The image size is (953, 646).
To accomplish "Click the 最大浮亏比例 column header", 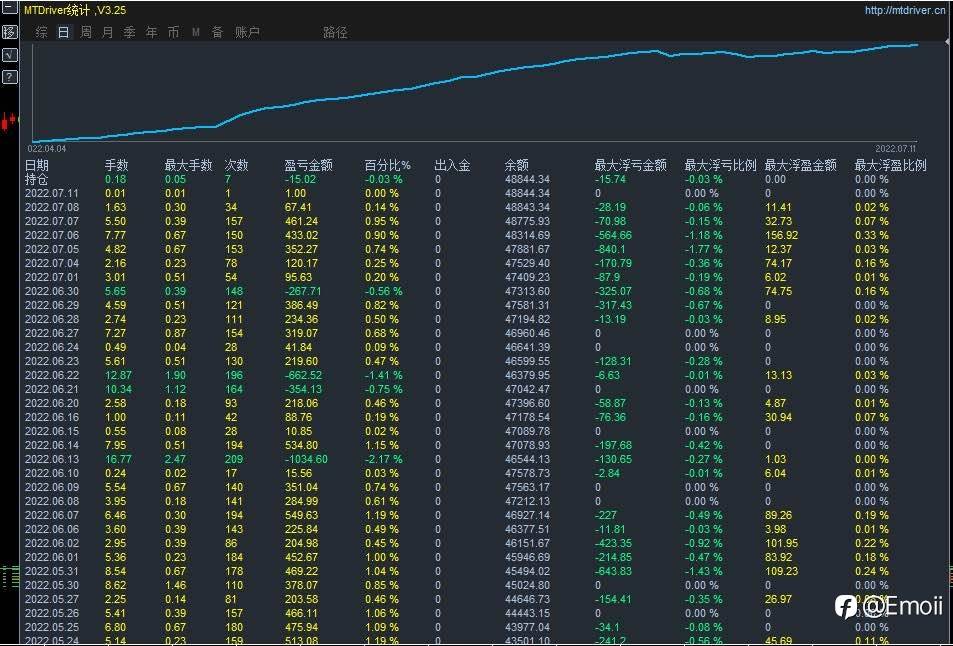I will (720, 165).
